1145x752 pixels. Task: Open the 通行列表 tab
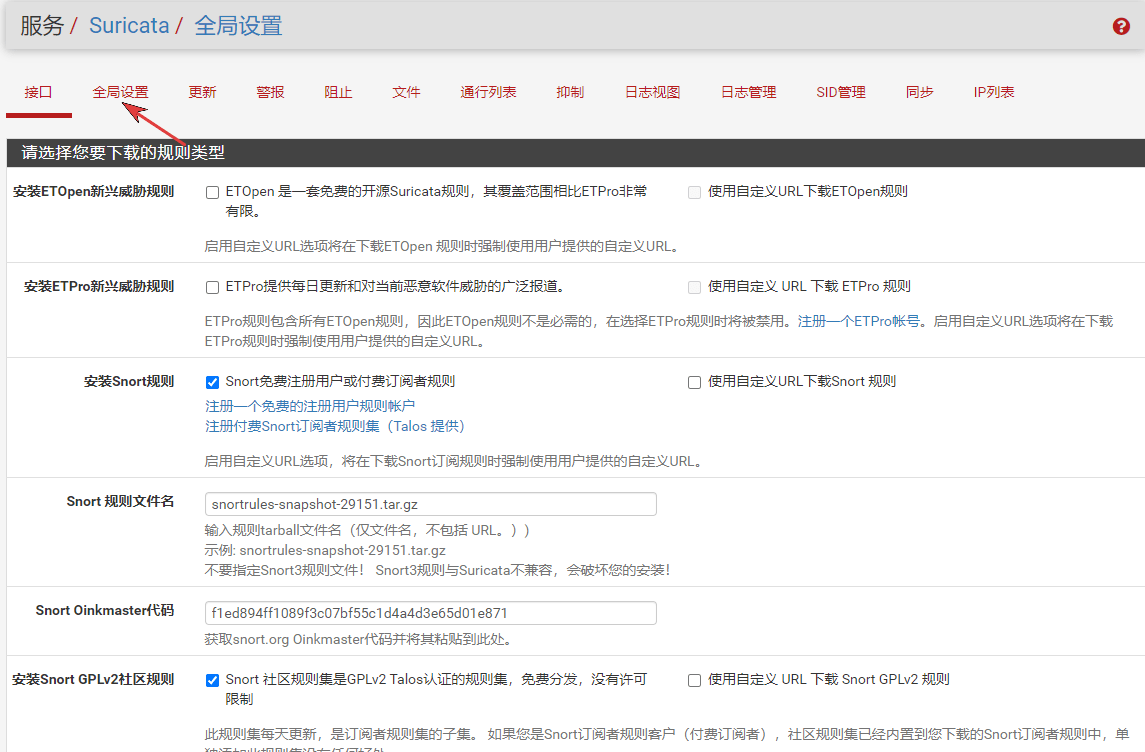(488, 92)
